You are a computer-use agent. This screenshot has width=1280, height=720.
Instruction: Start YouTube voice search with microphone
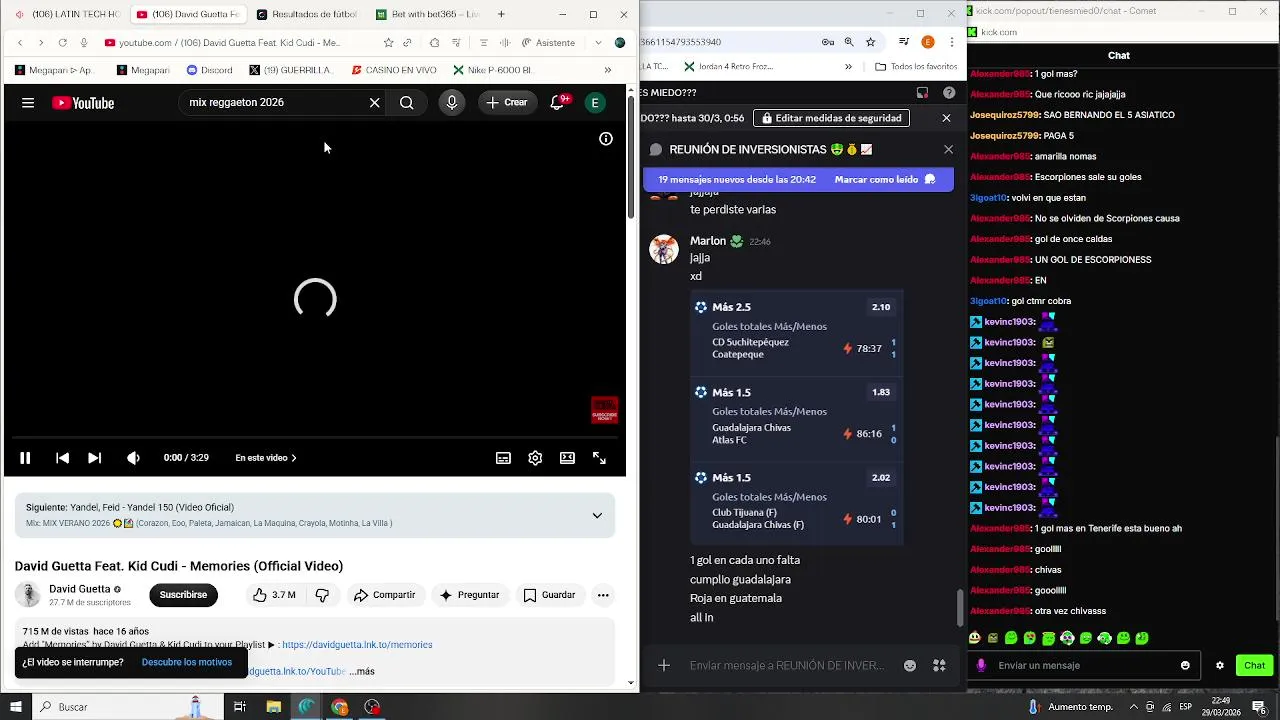pyautogui.click(x=452, y=103)
